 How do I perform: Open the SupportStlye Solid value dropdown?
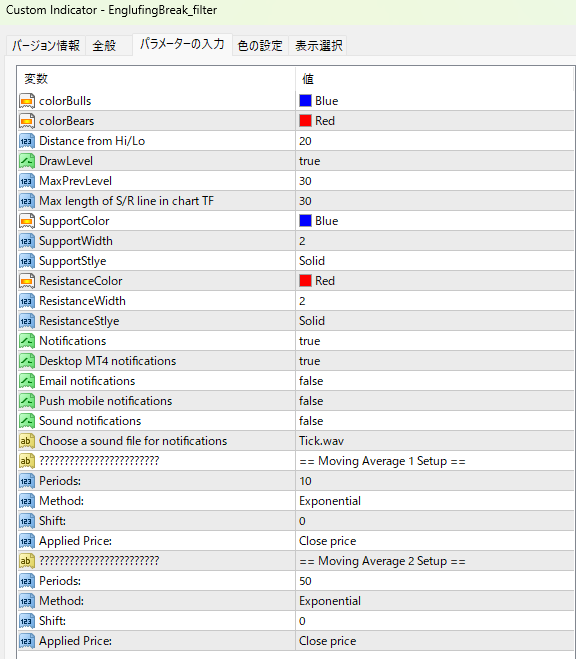click(434, 261)
